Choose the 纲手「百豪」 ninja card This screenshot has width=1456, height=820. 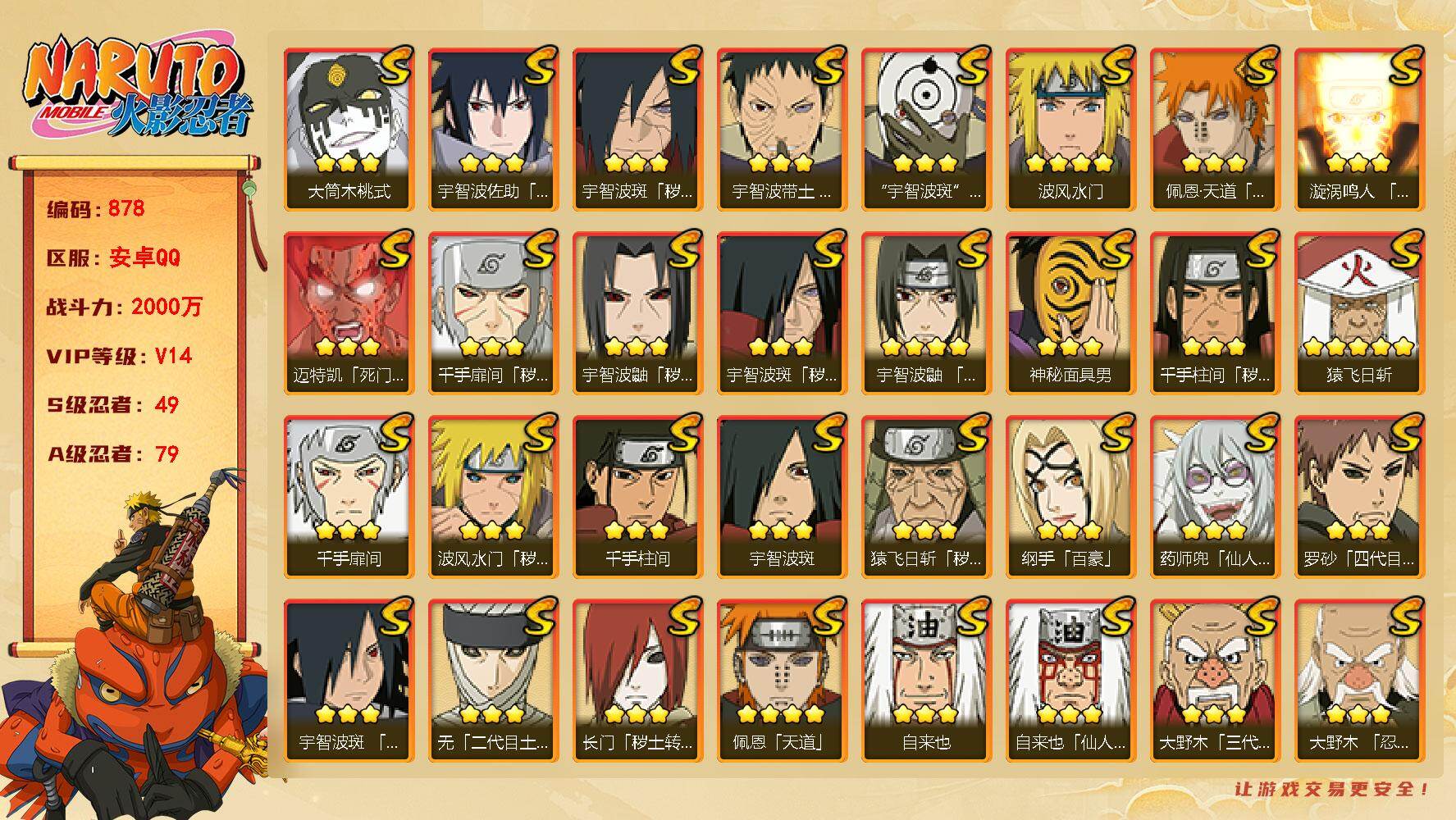coord(1071,497)
